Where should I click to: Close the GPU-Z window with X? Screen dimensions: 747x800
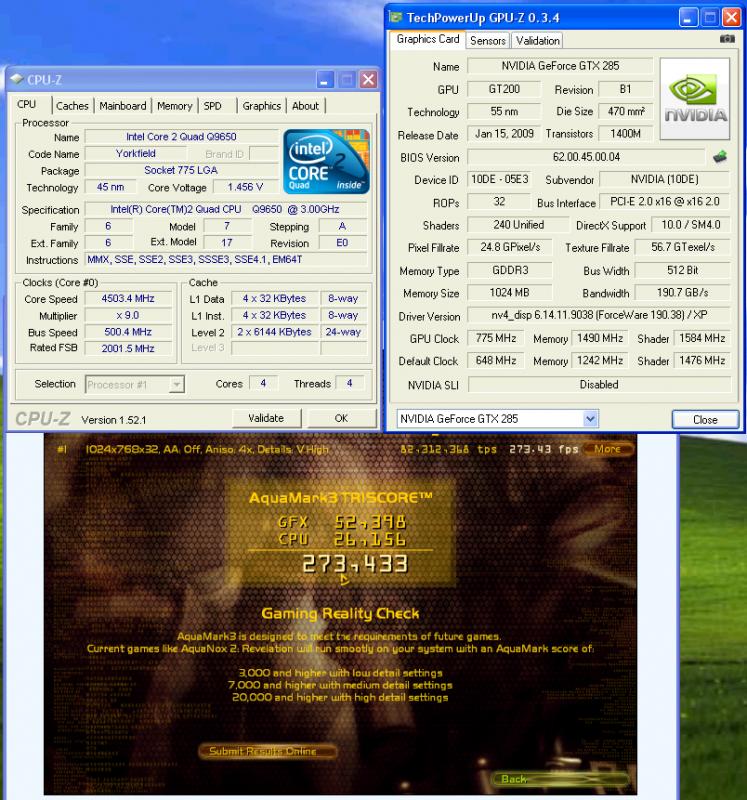pos(732,18)
